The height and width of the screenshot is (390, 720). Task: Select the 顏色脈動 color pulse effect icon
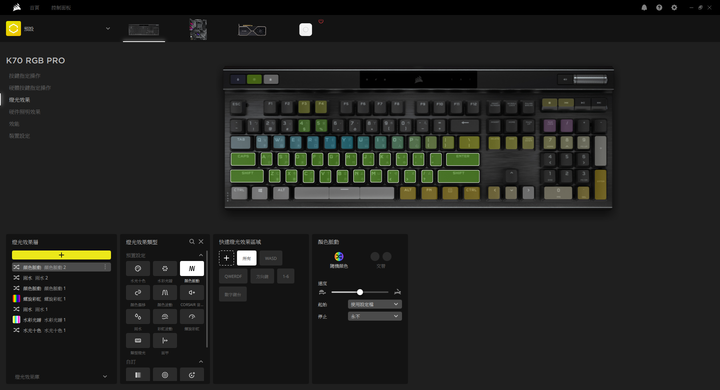[x=192, y=268]
